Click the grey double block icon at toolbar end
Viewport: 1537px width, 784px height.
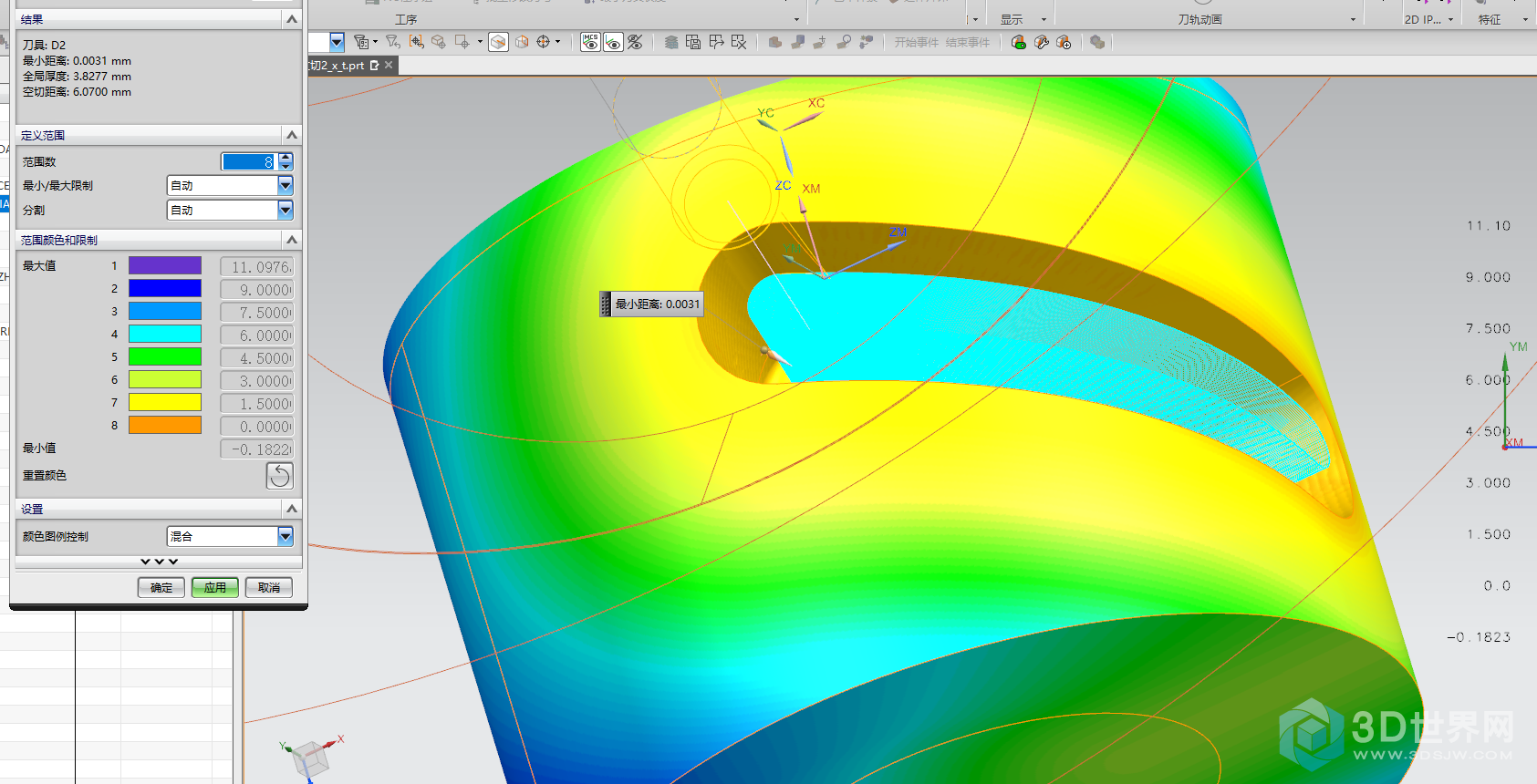click(1097, 42)
